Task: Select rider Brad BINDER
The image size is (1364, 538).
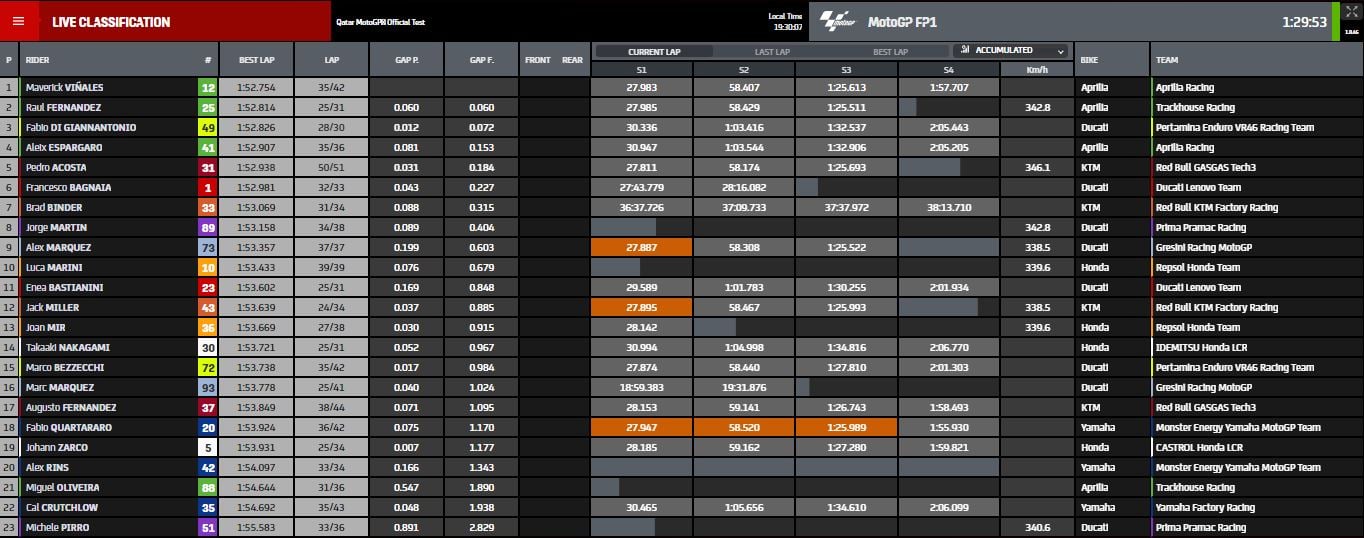Action: click(x=54, y=207)
